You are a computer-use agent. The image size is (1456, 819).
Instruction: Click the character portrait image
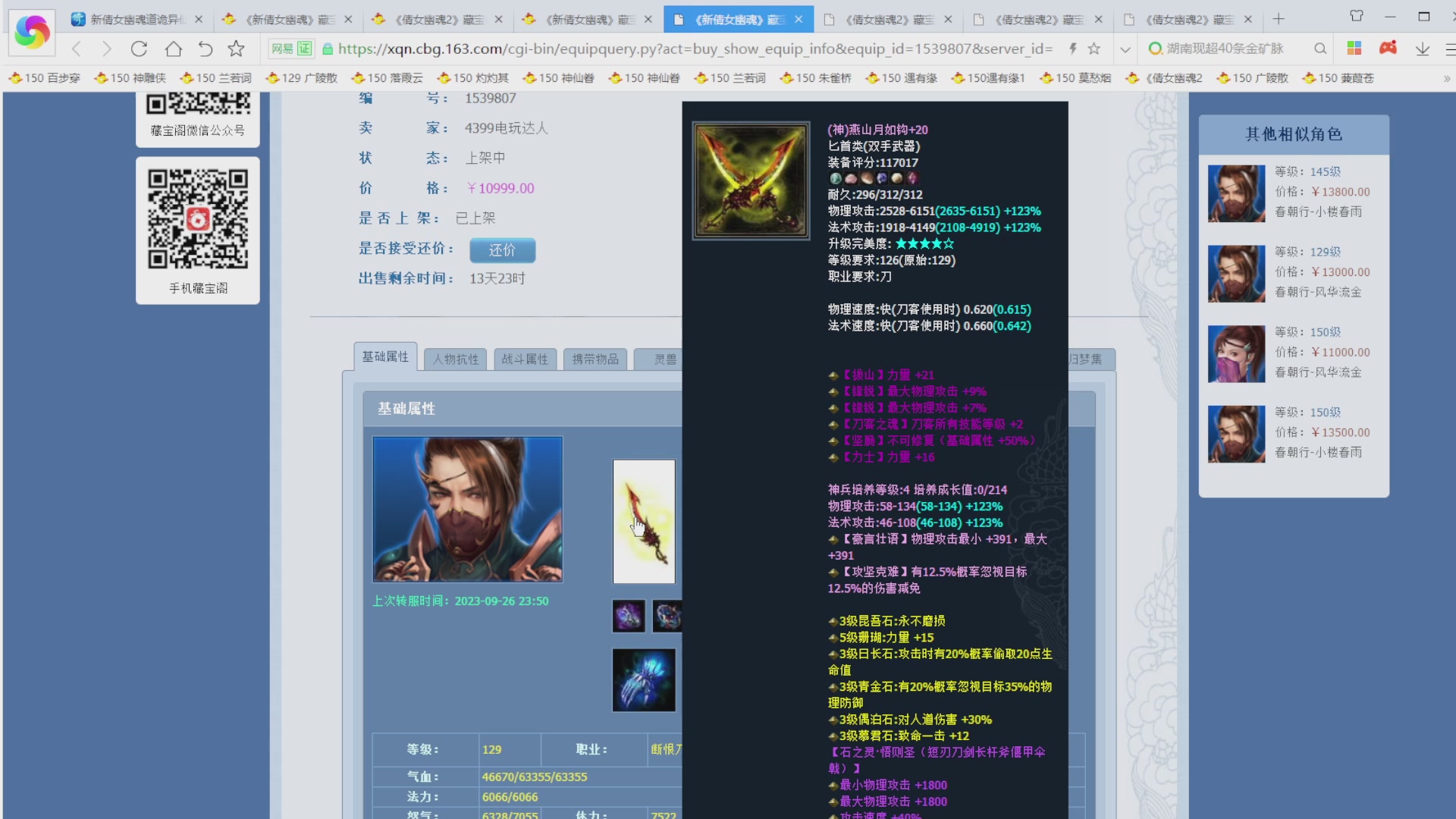pyautogui.click(x=468, y=510)
